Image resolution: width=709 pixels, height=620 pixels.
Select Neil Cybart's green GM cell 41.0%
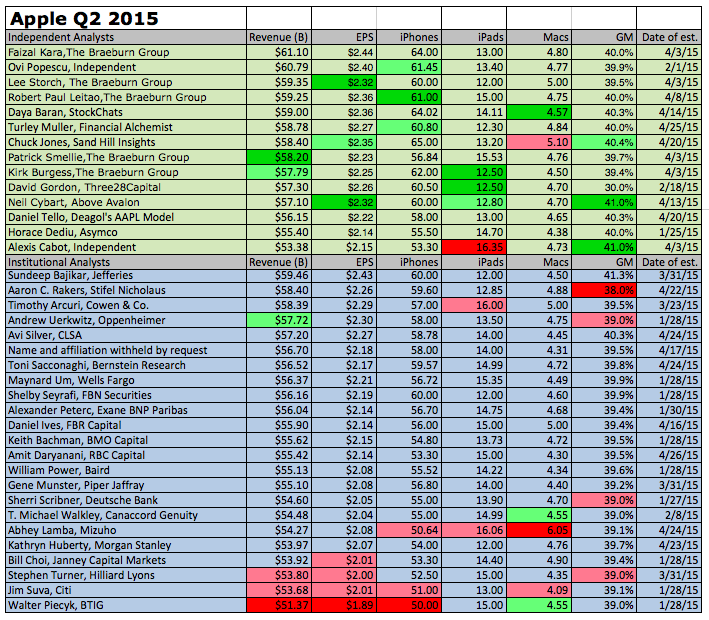(605, 201)
